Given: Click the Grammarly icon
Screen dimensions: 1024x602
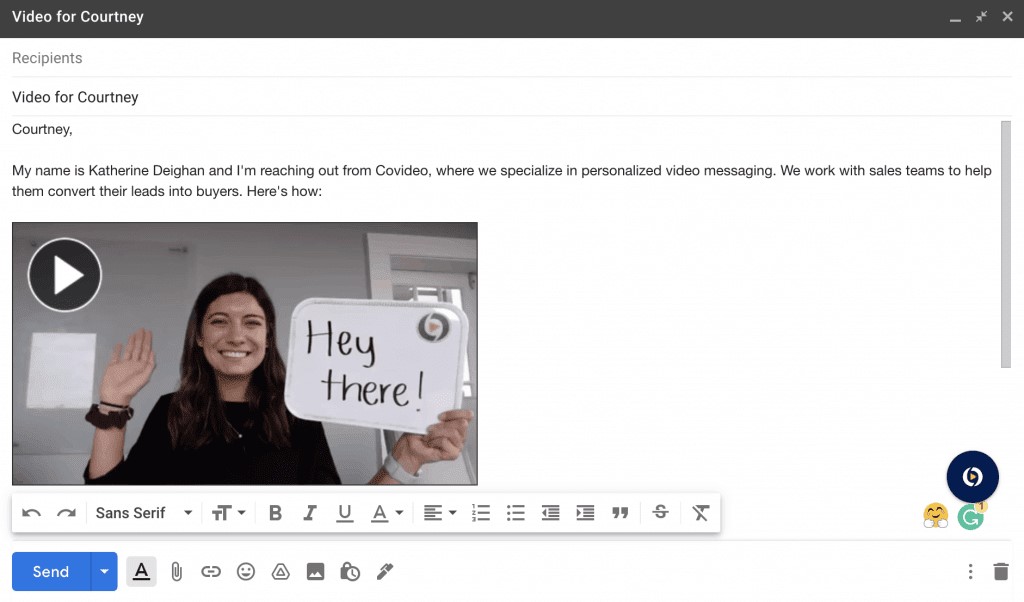Looking at the screenshot, I should pyautogui.click(x=969, y=517).
